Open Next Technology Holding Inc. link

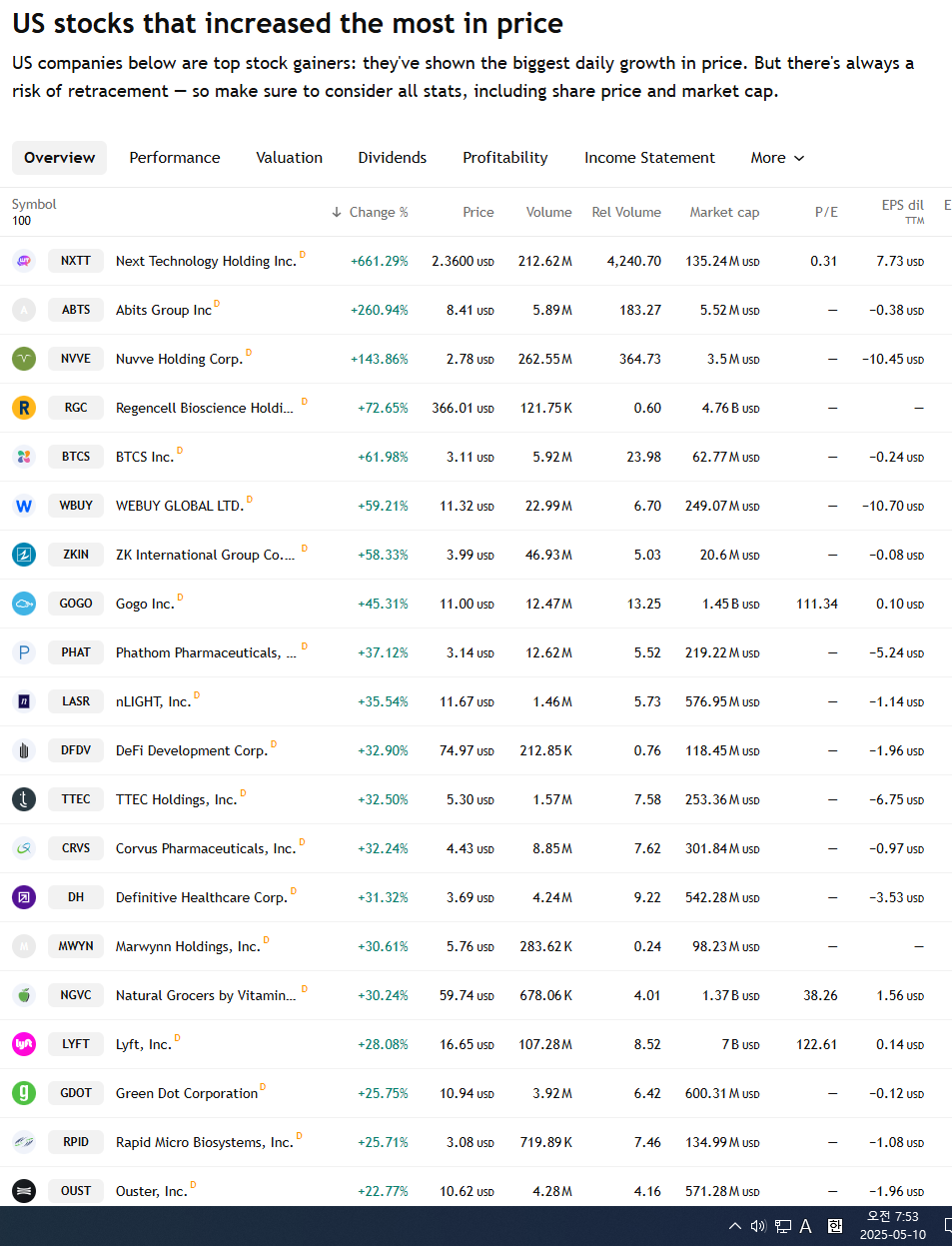point(206,261)
